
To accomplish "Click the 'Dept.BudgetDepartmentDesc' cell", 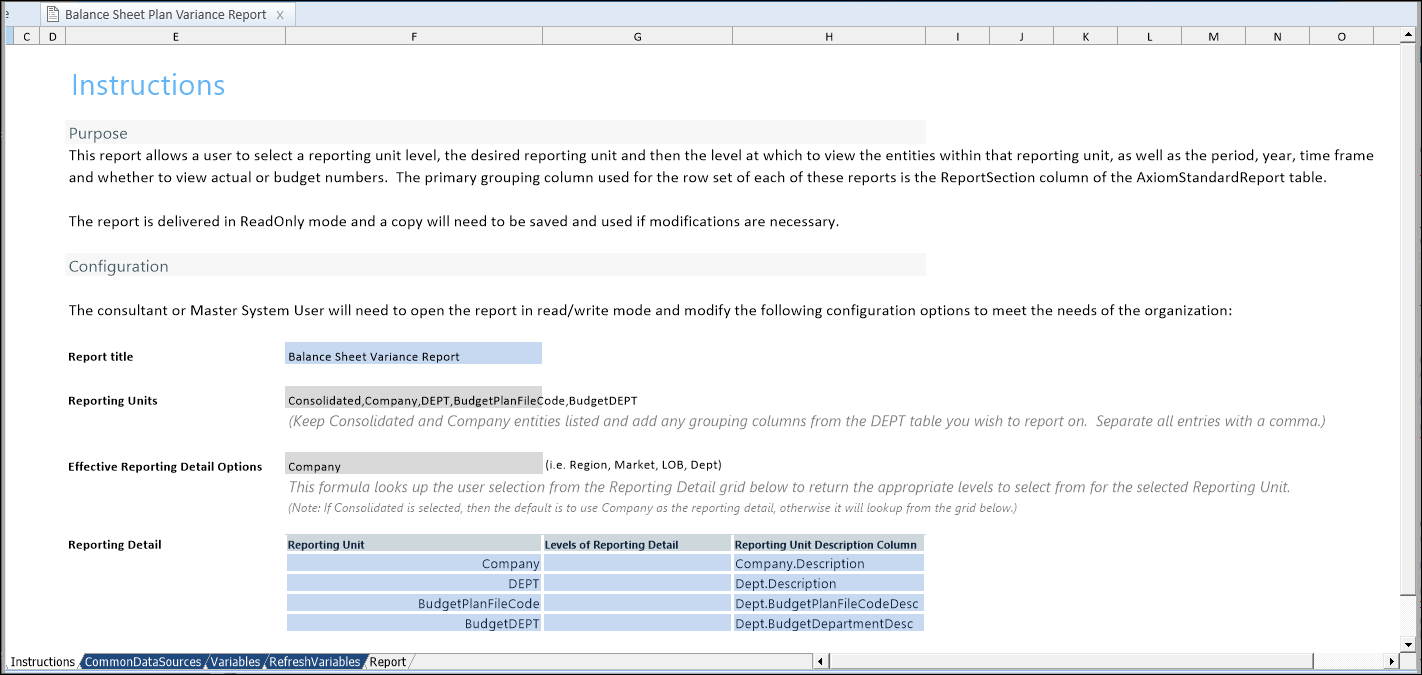I will point(829,624).
